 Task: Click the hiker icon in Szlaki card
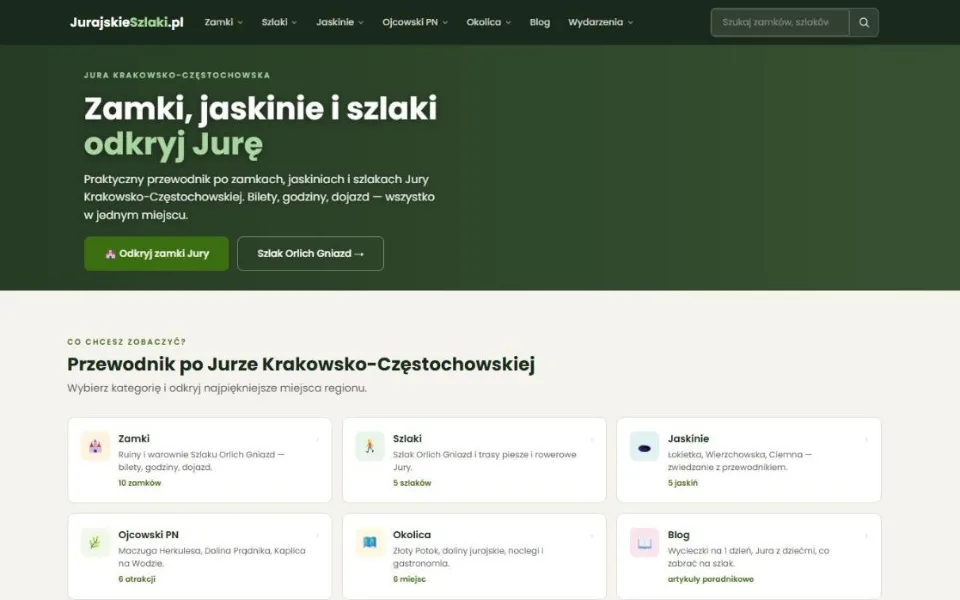click(370, 446)
